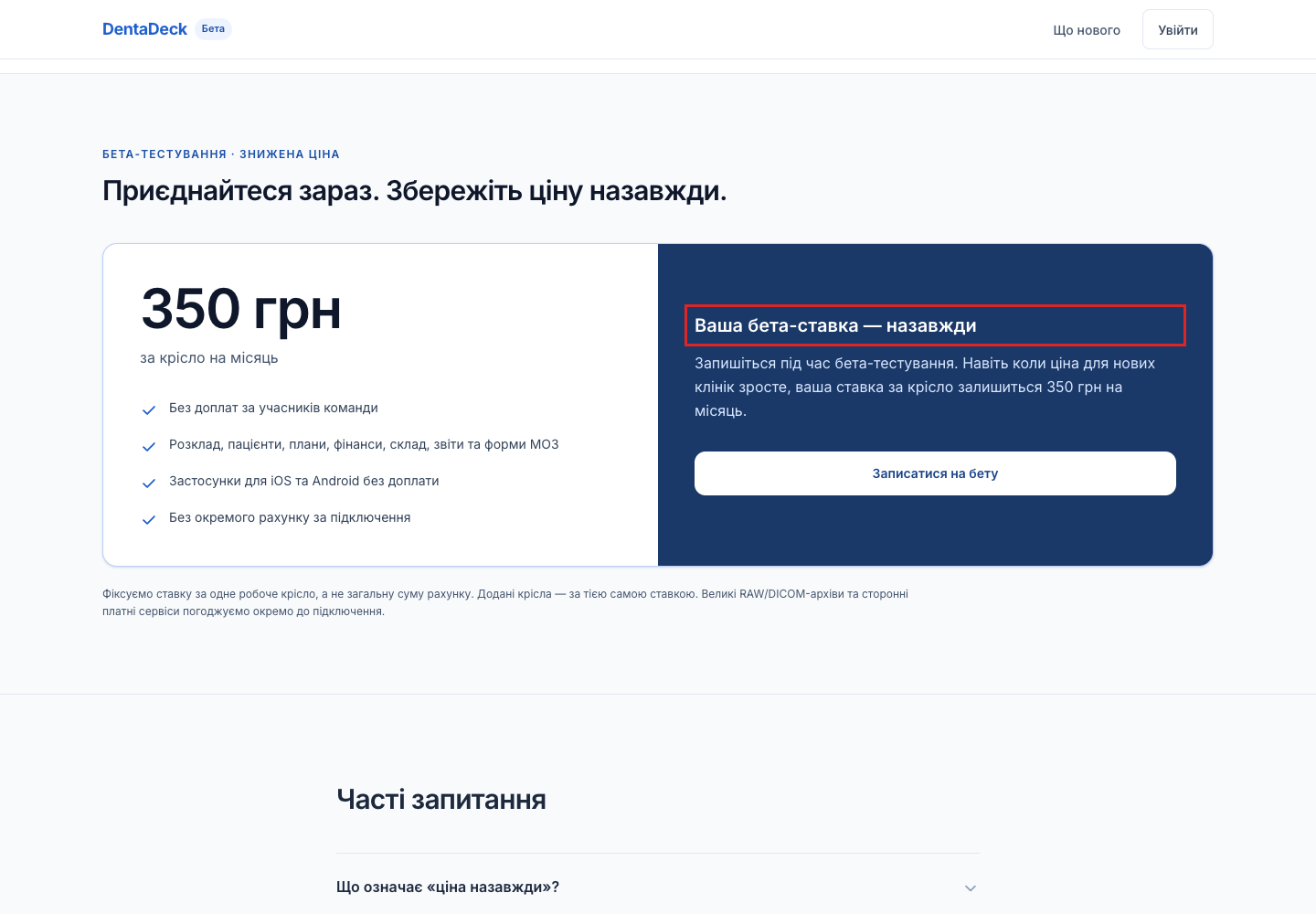
Task: Click checkmark icon beside Розклад, пацієнти, плани
Action: 149,447
